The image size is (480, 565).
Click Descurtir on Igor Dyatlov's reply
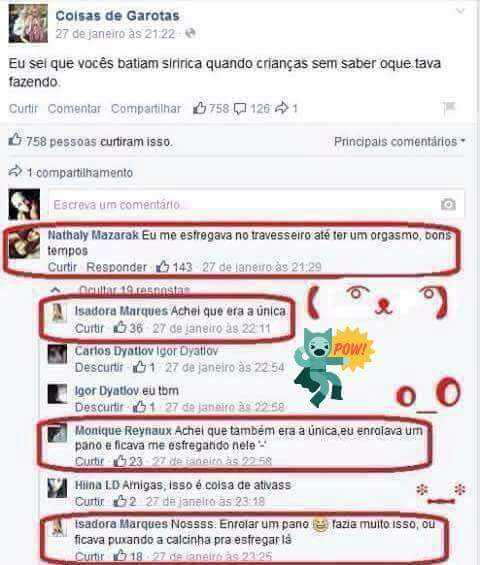coord(99,407)
